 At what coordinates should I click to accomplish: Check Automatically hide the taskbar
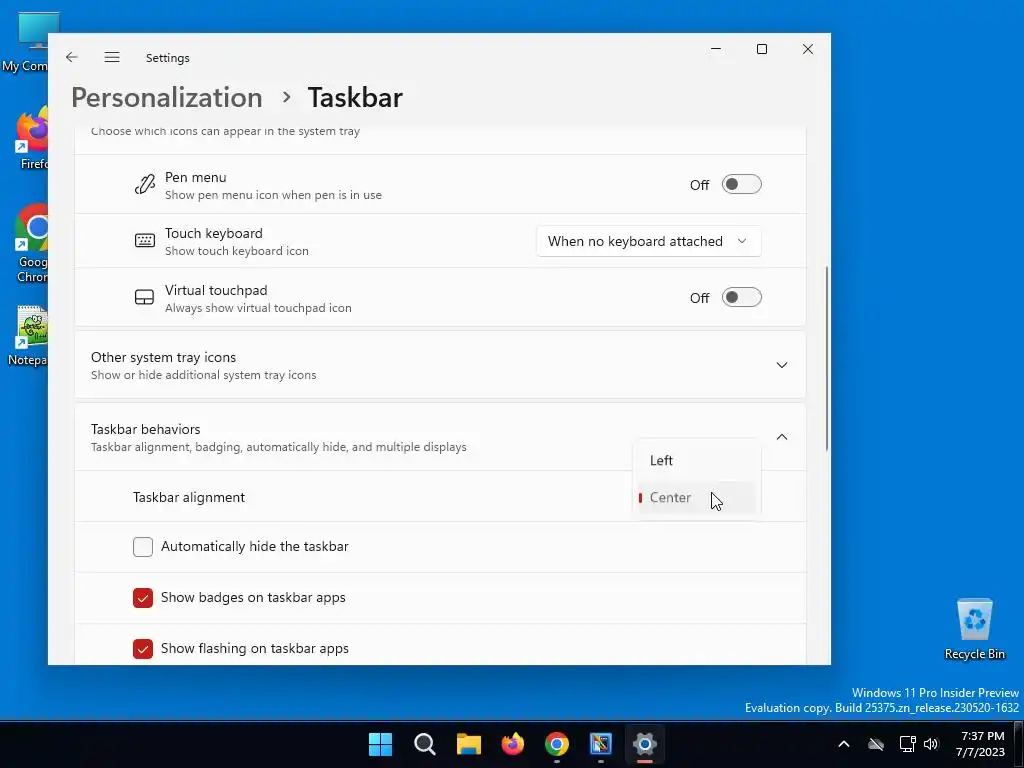click(x=143, y=547)
